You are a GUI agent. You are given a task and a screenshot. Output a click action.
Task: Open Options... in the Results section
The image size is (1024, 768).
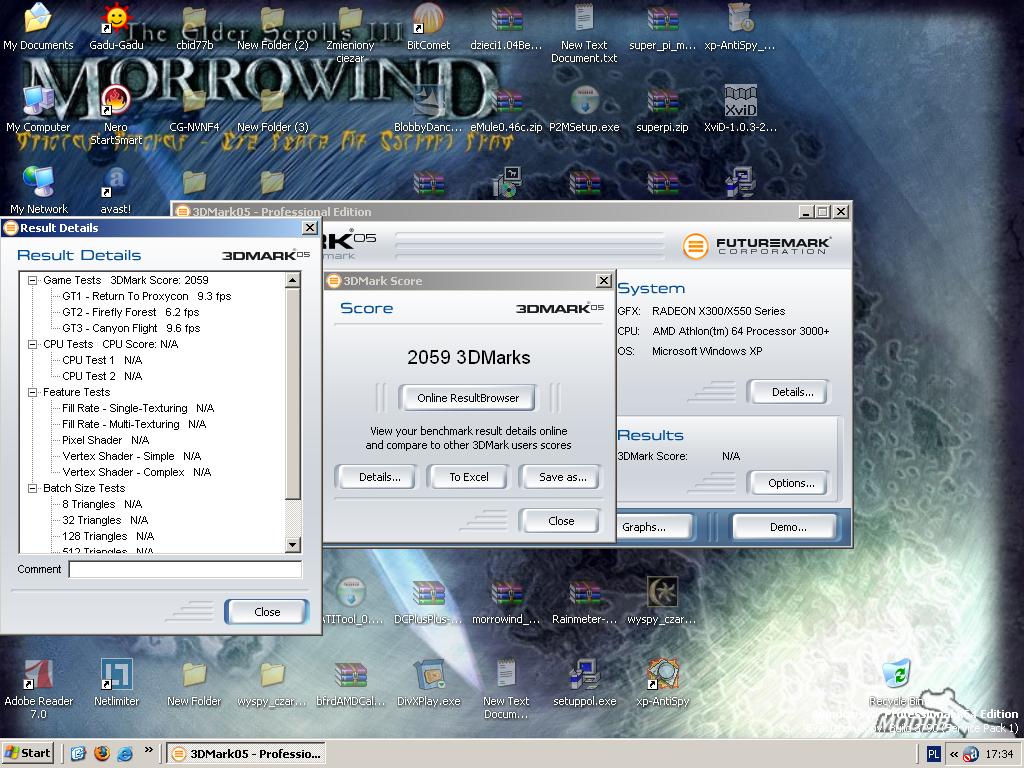[x=791, y=483]
